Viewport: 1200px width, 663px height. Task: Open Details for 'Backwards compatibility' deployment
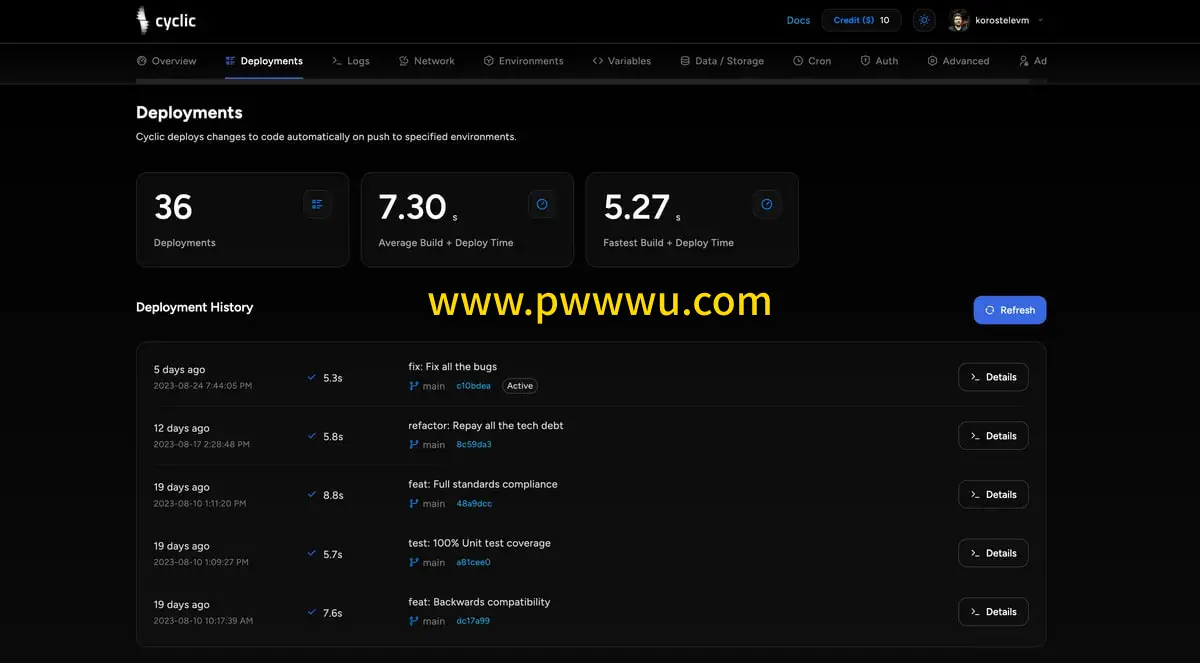click(993, 612)
